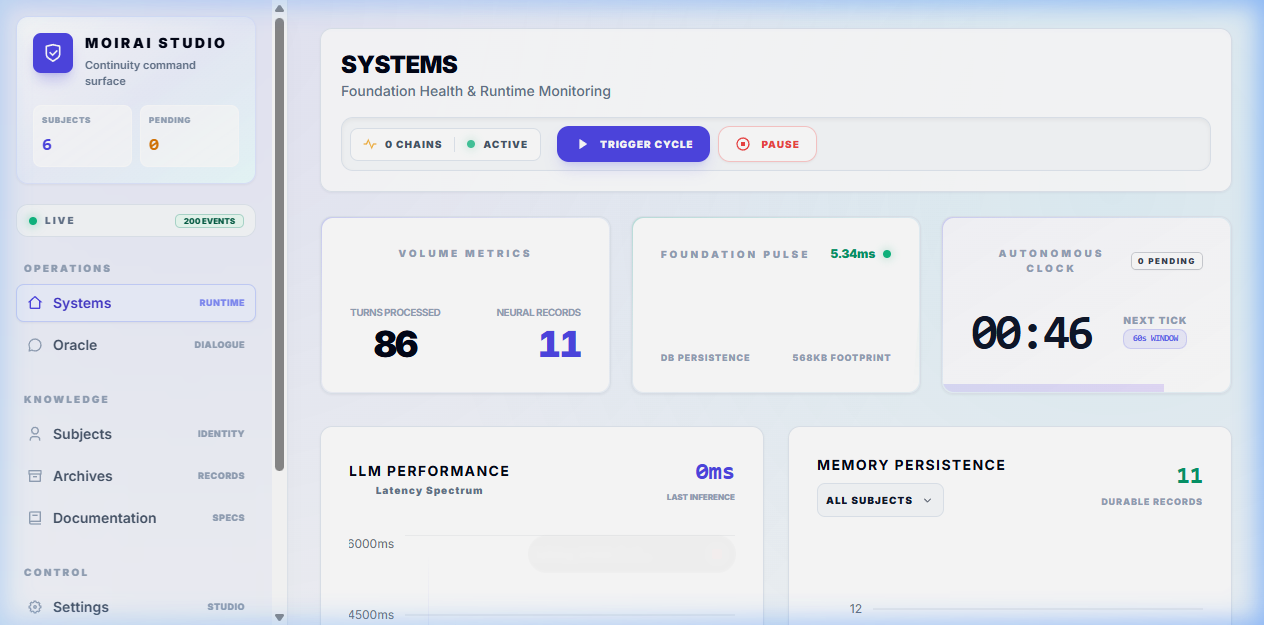Open Archives records section
Image resolution: width=1264 pixels, height=625 pixels.
pyautogui.click(x=136, y=476)
